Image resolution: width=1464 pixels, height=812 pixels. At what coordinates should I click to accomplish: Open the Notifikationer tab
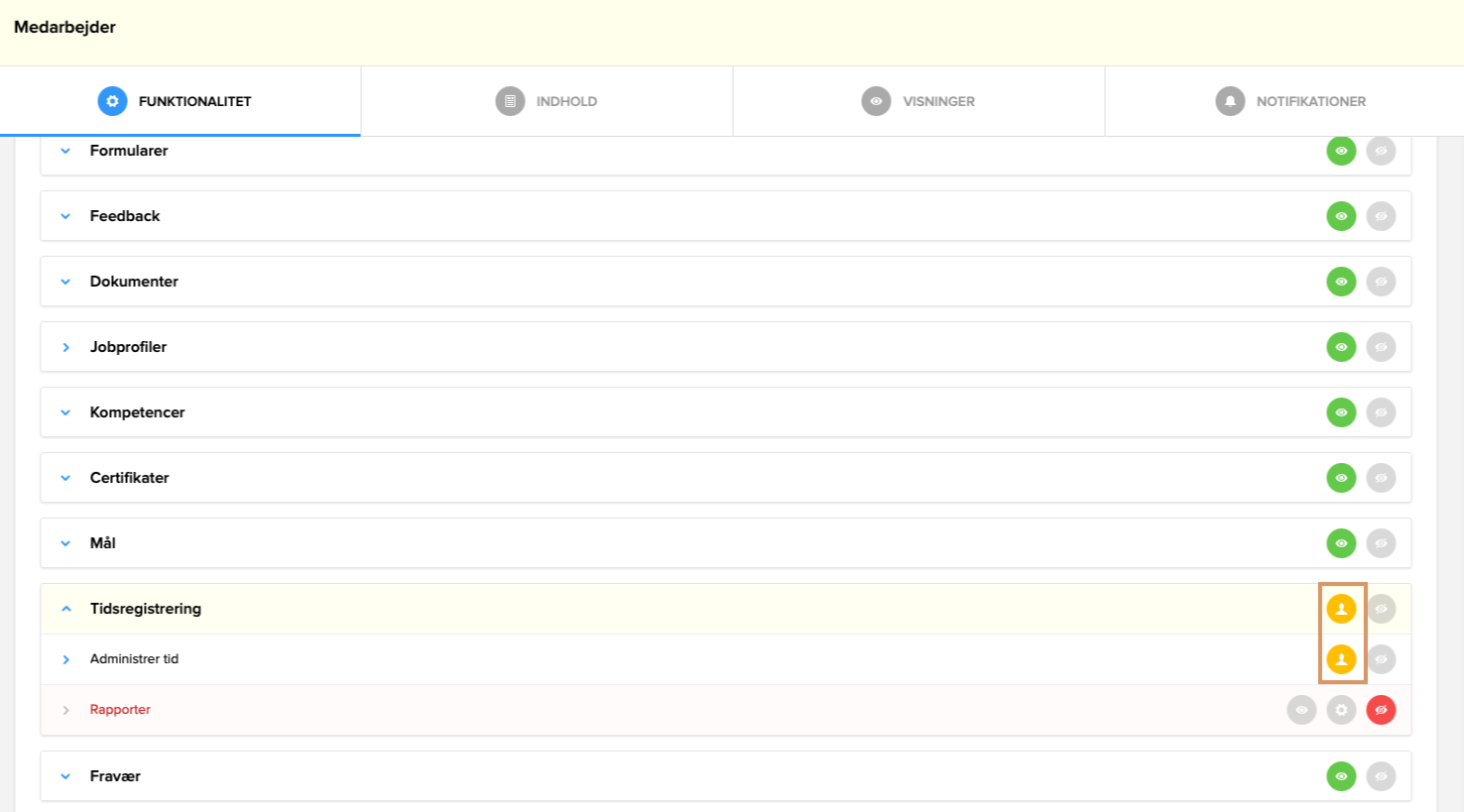[1290, 101]
